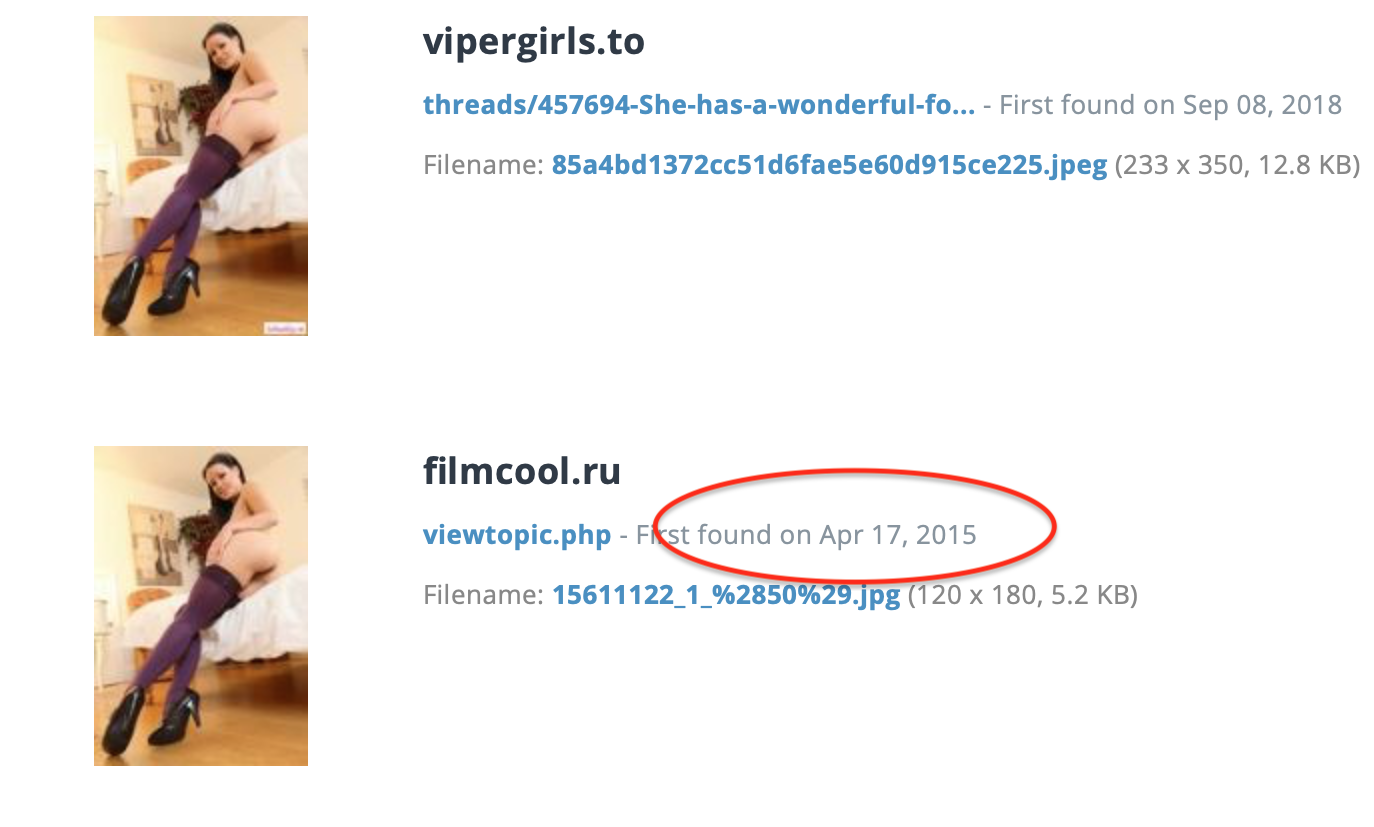
Task: Open the viewtopic.php page link
Action: click(517, 535)
